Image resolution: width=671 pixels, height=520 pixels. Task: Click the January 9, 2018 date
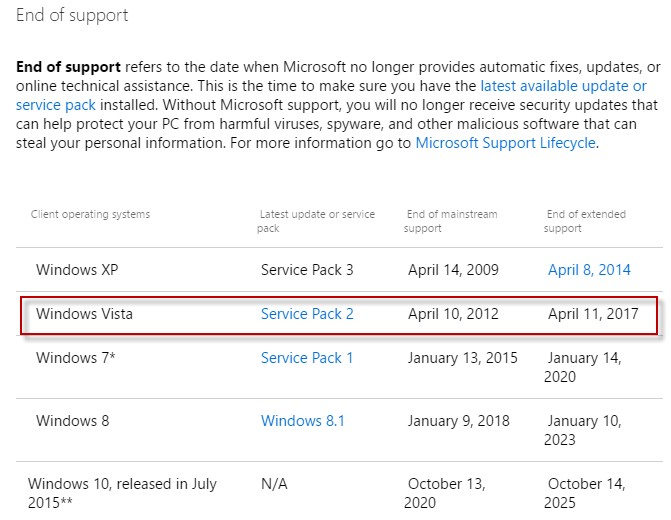[x=459, y=421]
